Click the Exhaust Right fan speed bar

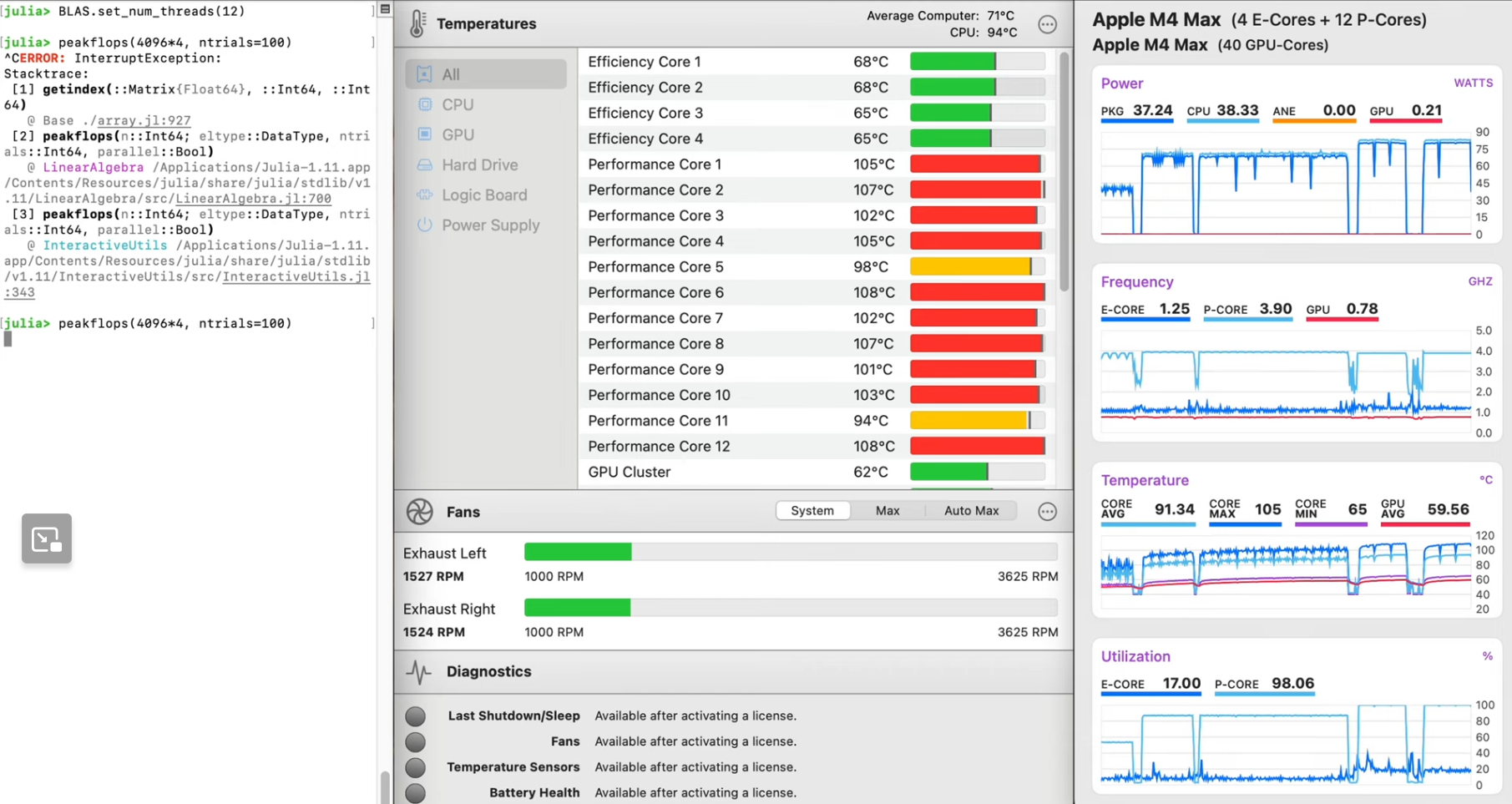pyautogui.click(x=791, y=608)
